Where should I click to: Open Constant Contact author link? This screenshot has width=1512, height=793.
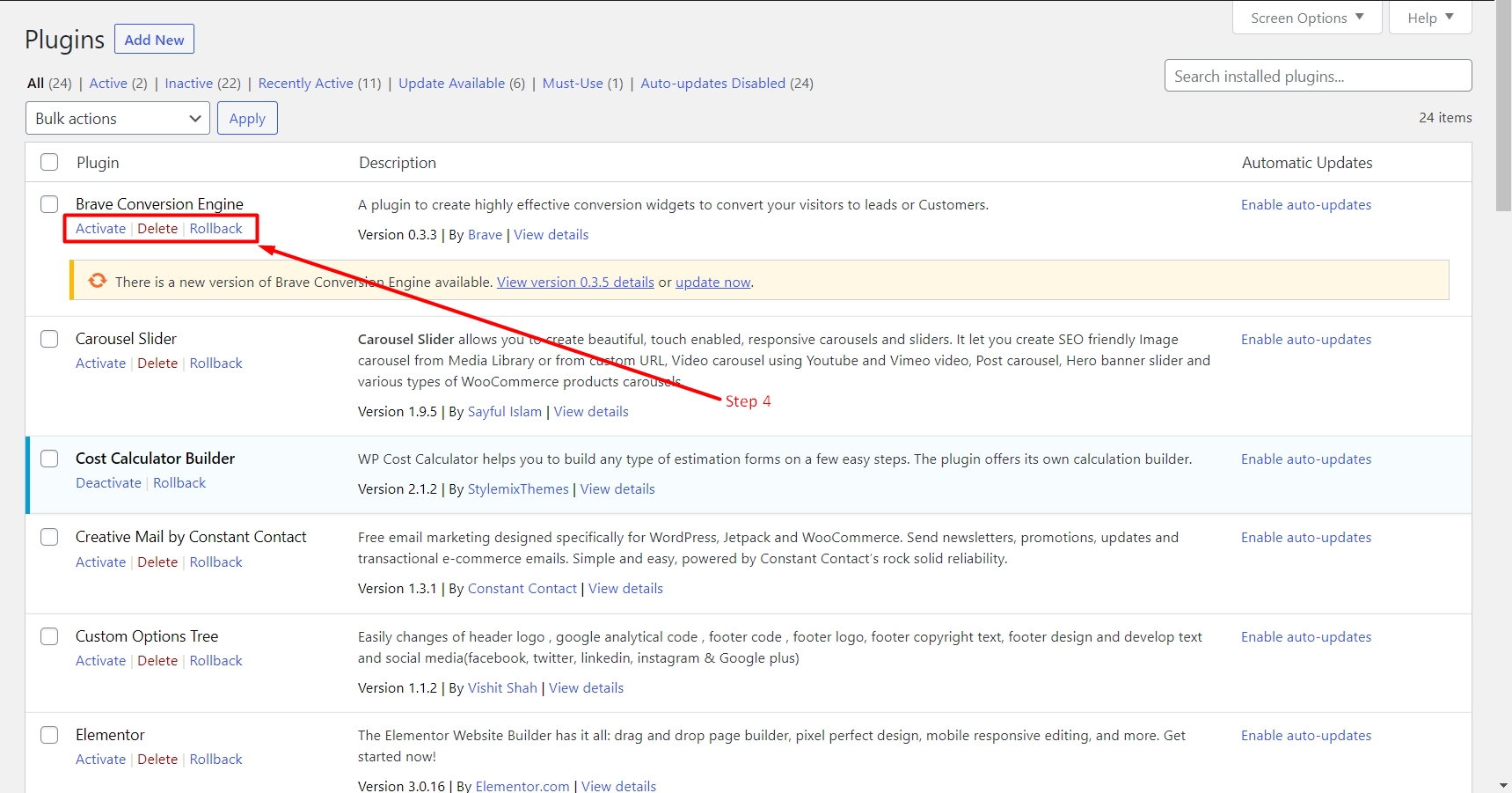pyautogui.click(x=522, y=588)
